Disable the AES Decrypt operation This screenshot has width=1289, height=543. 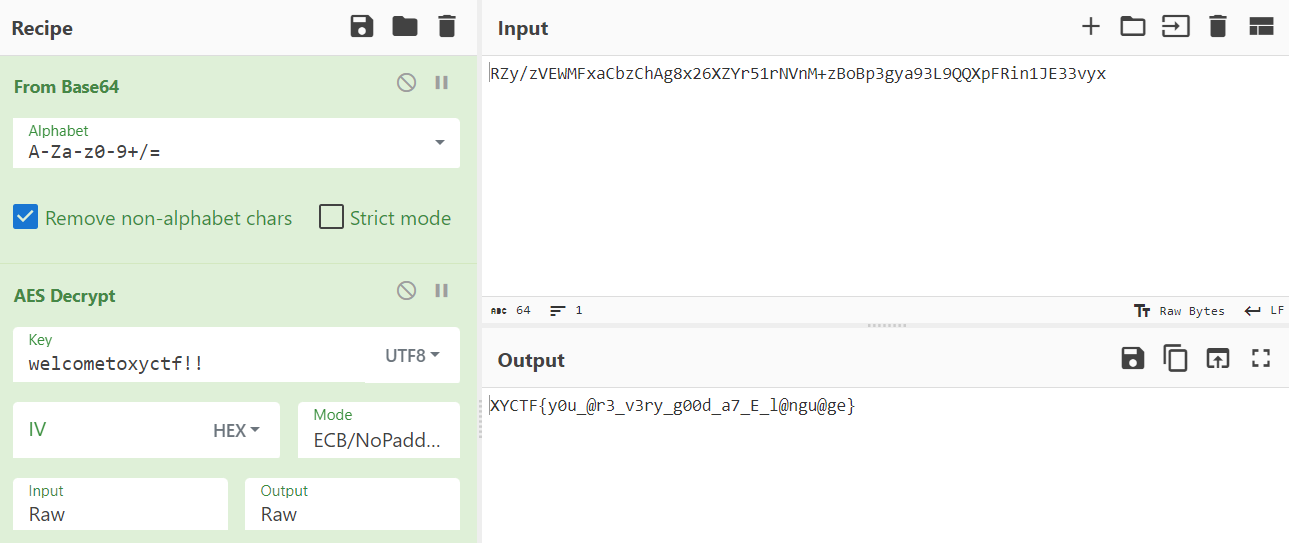tap(406, 291)
